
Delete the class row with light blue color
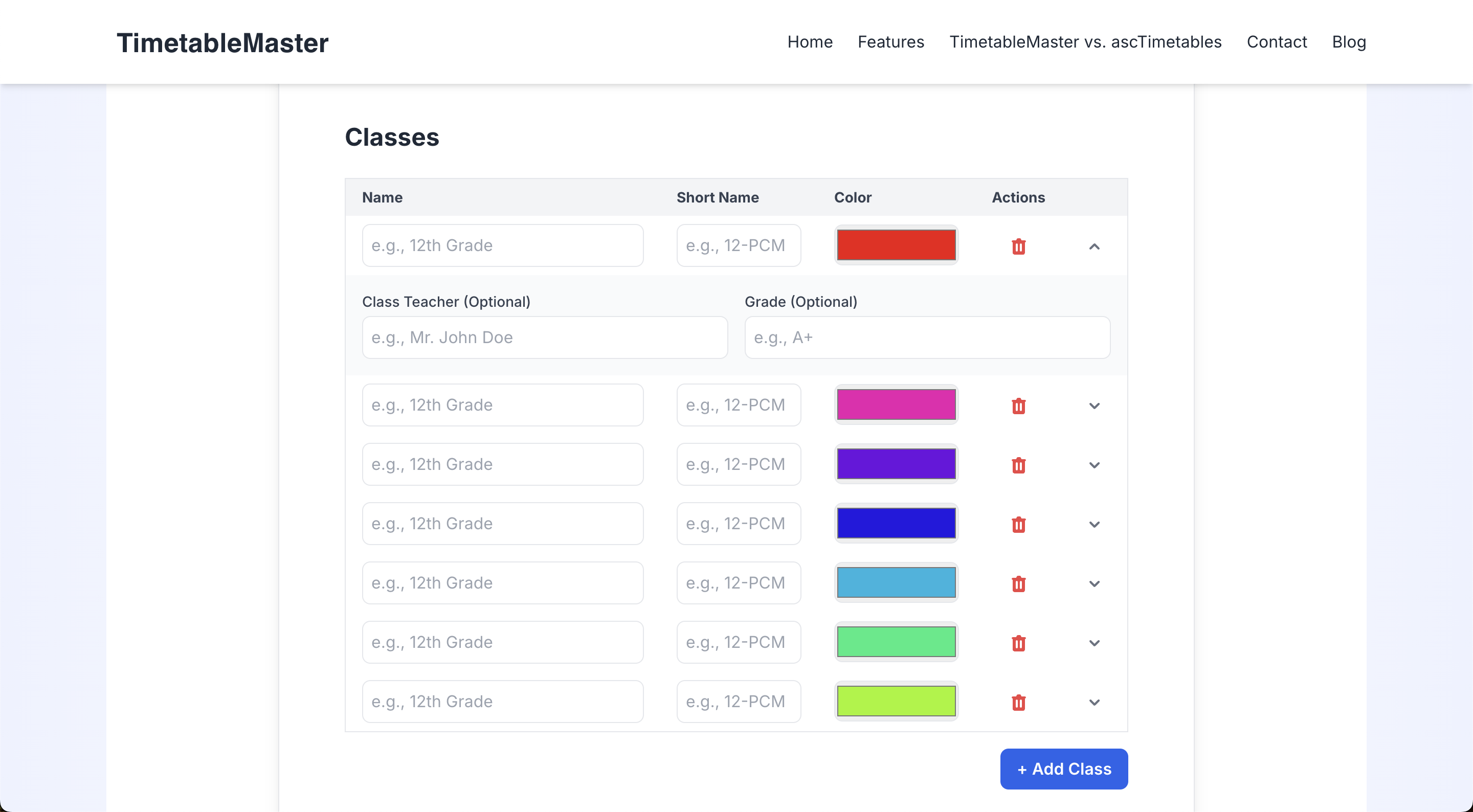tap(1018, 584)
